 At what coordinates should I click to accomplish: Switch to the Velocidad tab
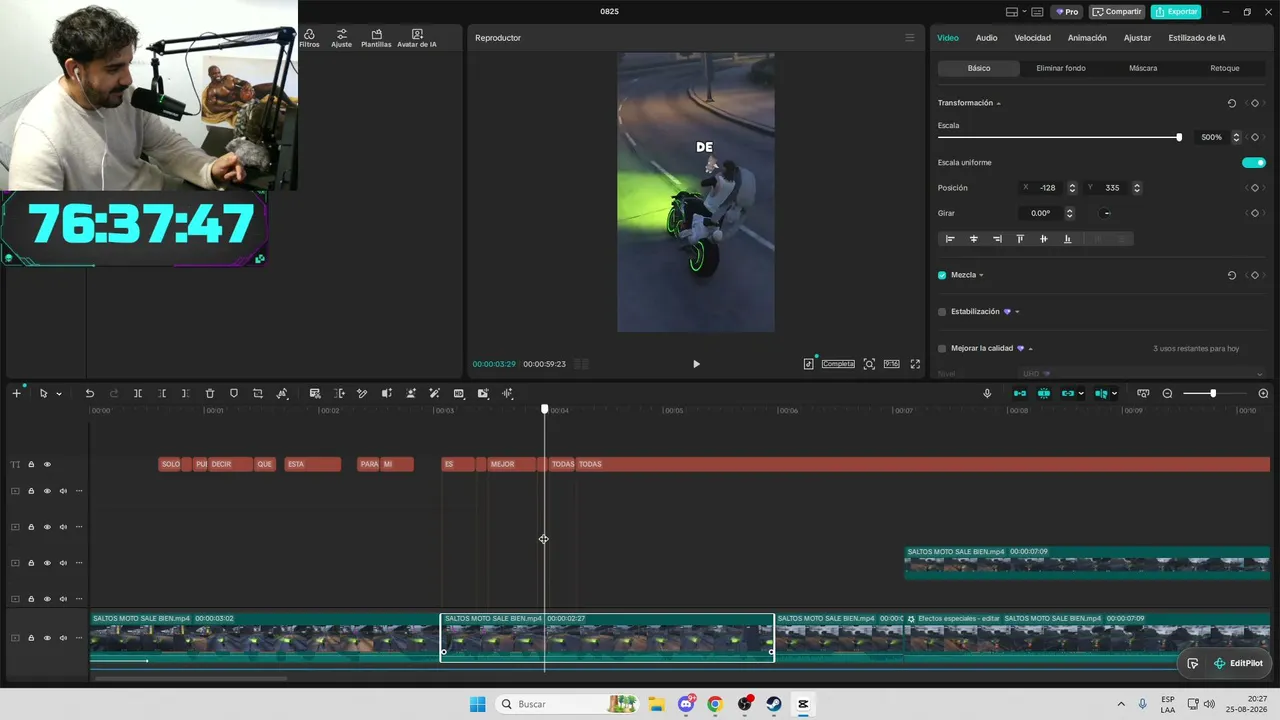coord(1032,38)
